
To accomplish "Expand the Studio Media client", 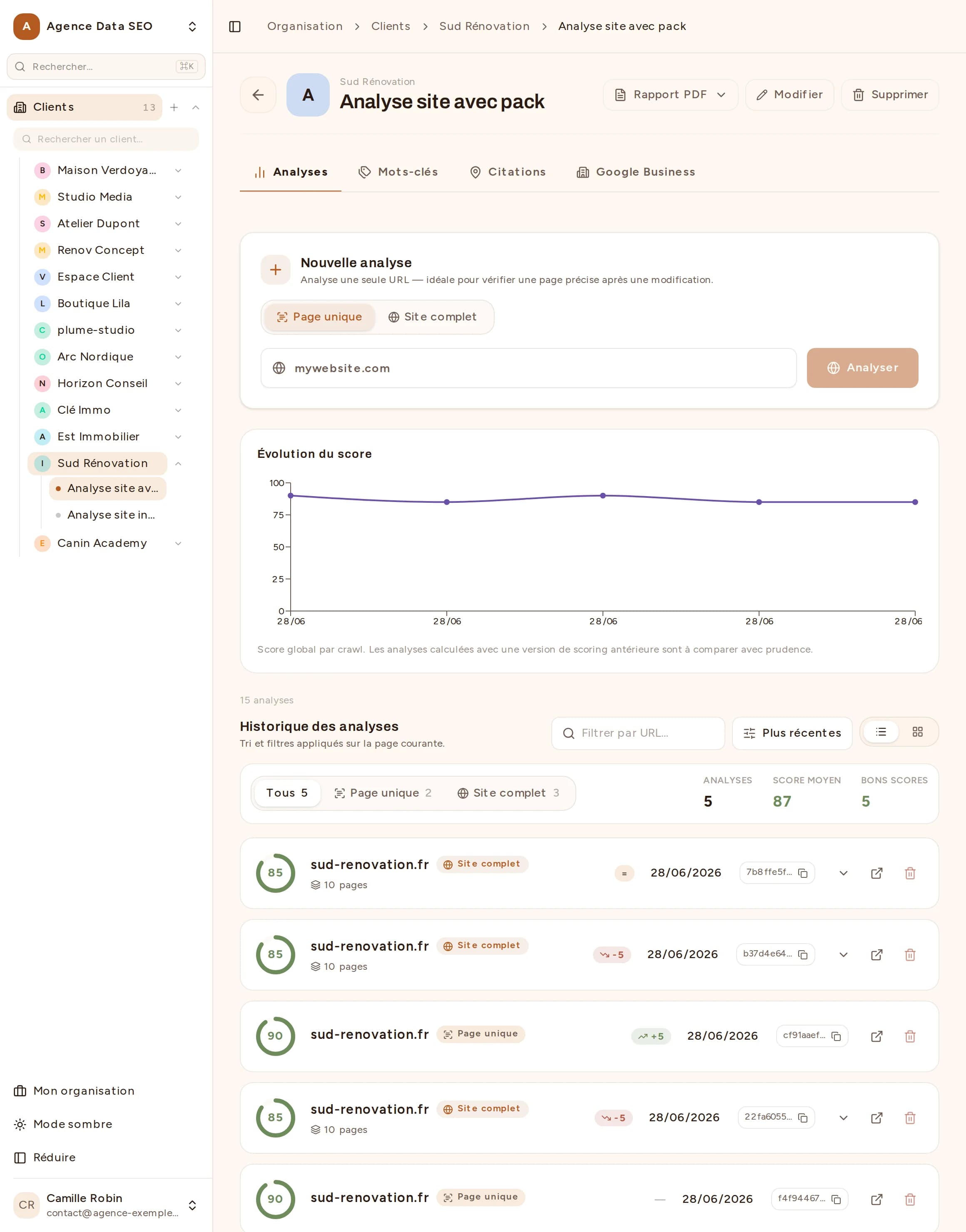I will click(x=178, y=197).
